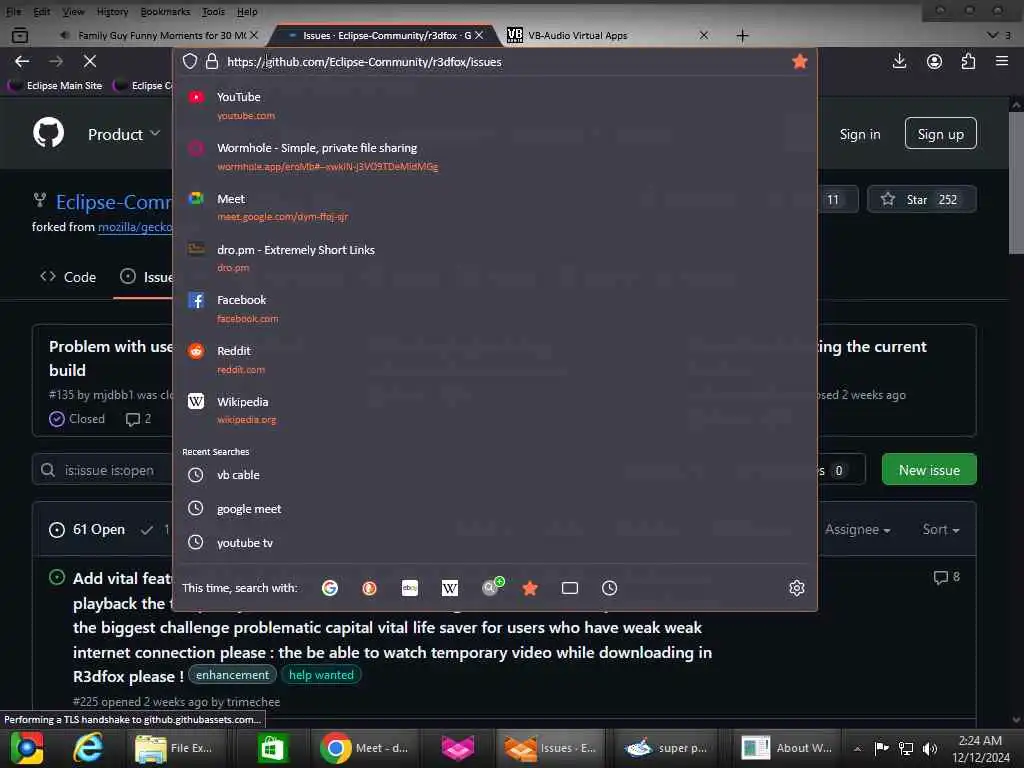Open Chrome Meet window in taskbar
1024x768 pixels.
(x=366, y=748)
